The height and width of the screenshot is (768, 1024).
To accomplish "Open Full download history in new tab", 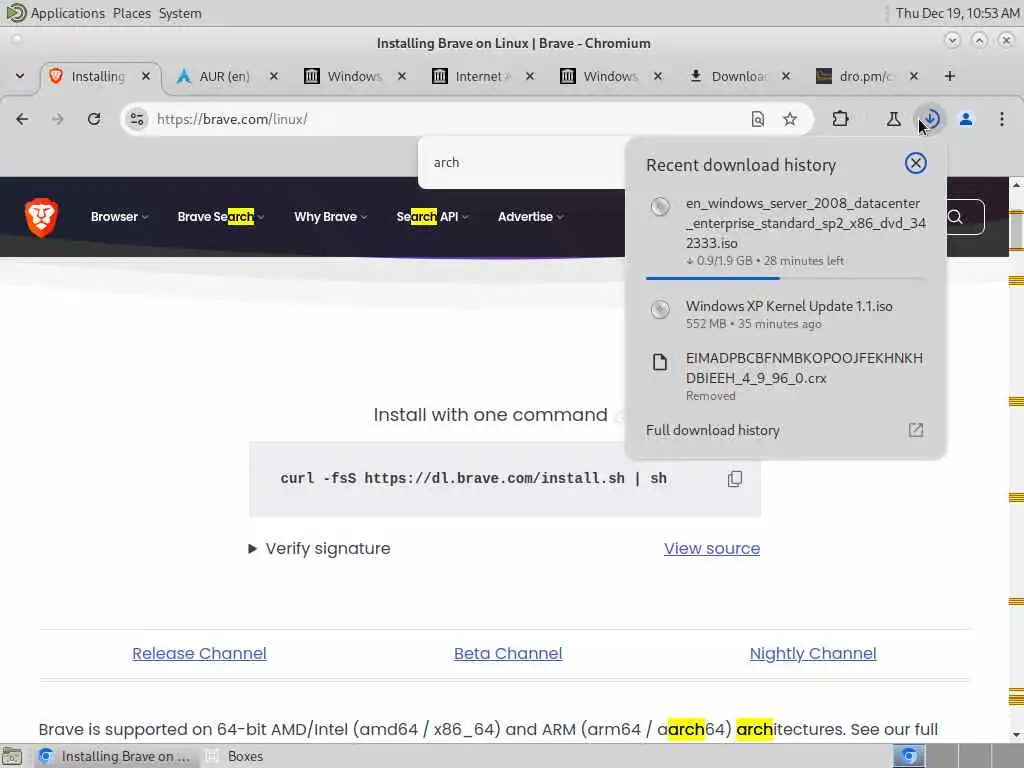I will click(916, 430).
